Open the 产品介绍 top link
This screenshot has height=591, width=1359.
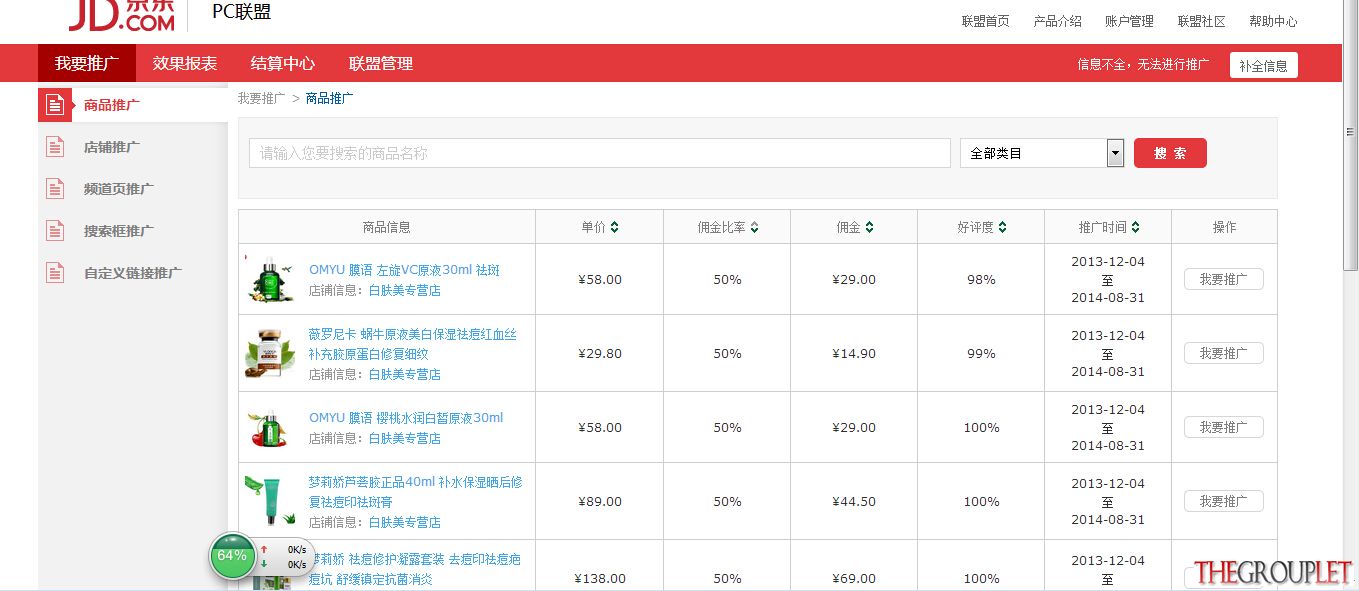(x=1058, y=21)
